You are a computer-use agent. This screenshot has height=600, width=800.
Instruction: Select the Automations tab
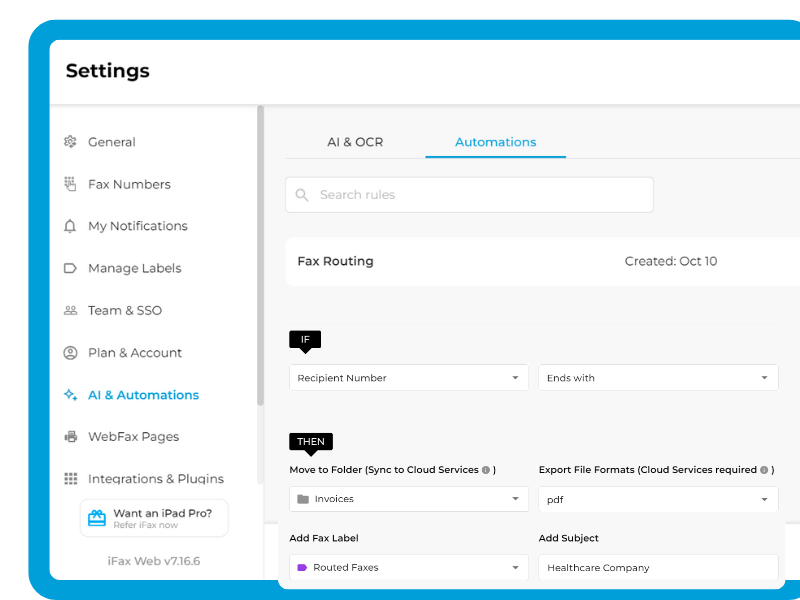(x=495, y=142)
